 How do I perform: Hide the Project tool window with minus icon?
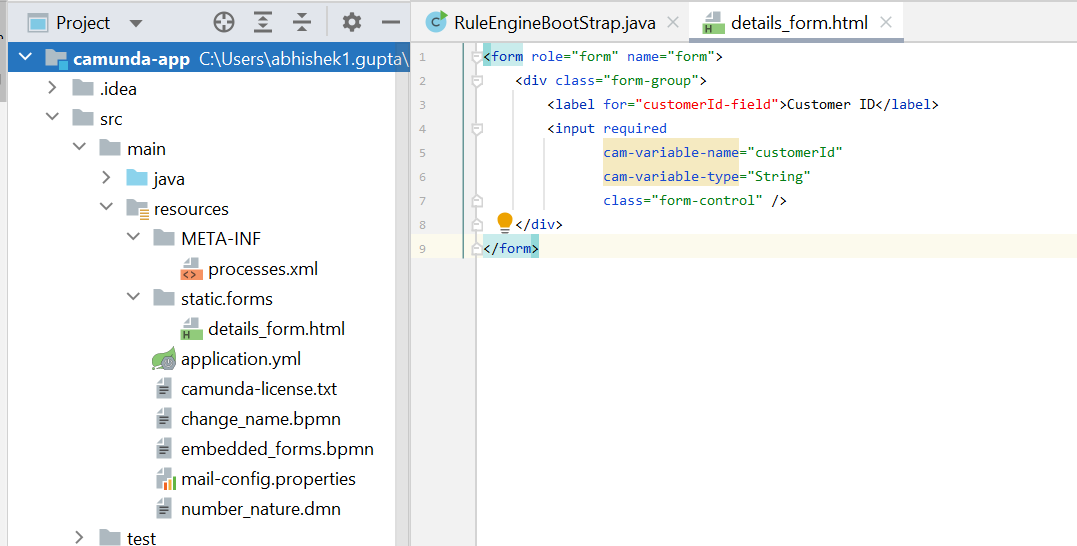click(x=391, y=23)
